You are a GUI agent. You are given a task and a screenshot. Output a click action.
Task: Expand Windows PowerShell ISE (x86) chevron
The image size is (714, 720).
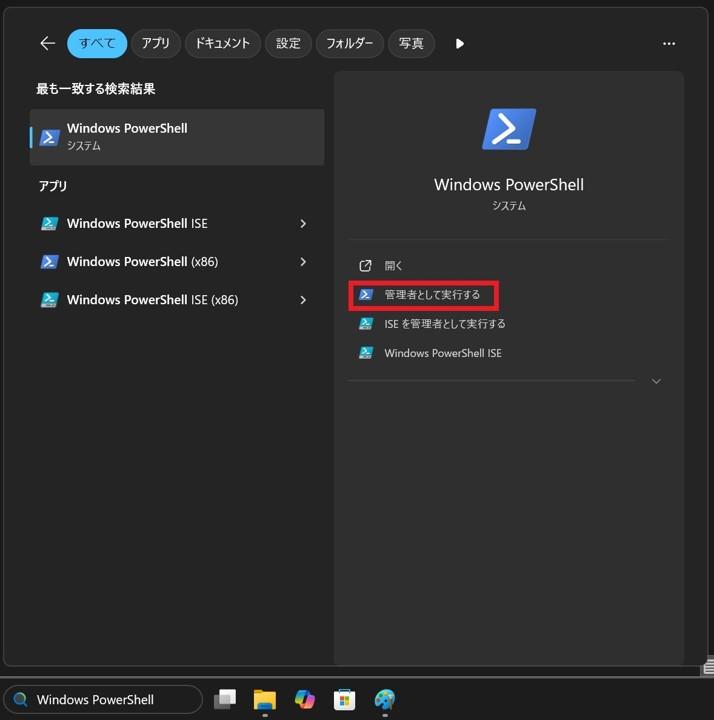[303, 300]
